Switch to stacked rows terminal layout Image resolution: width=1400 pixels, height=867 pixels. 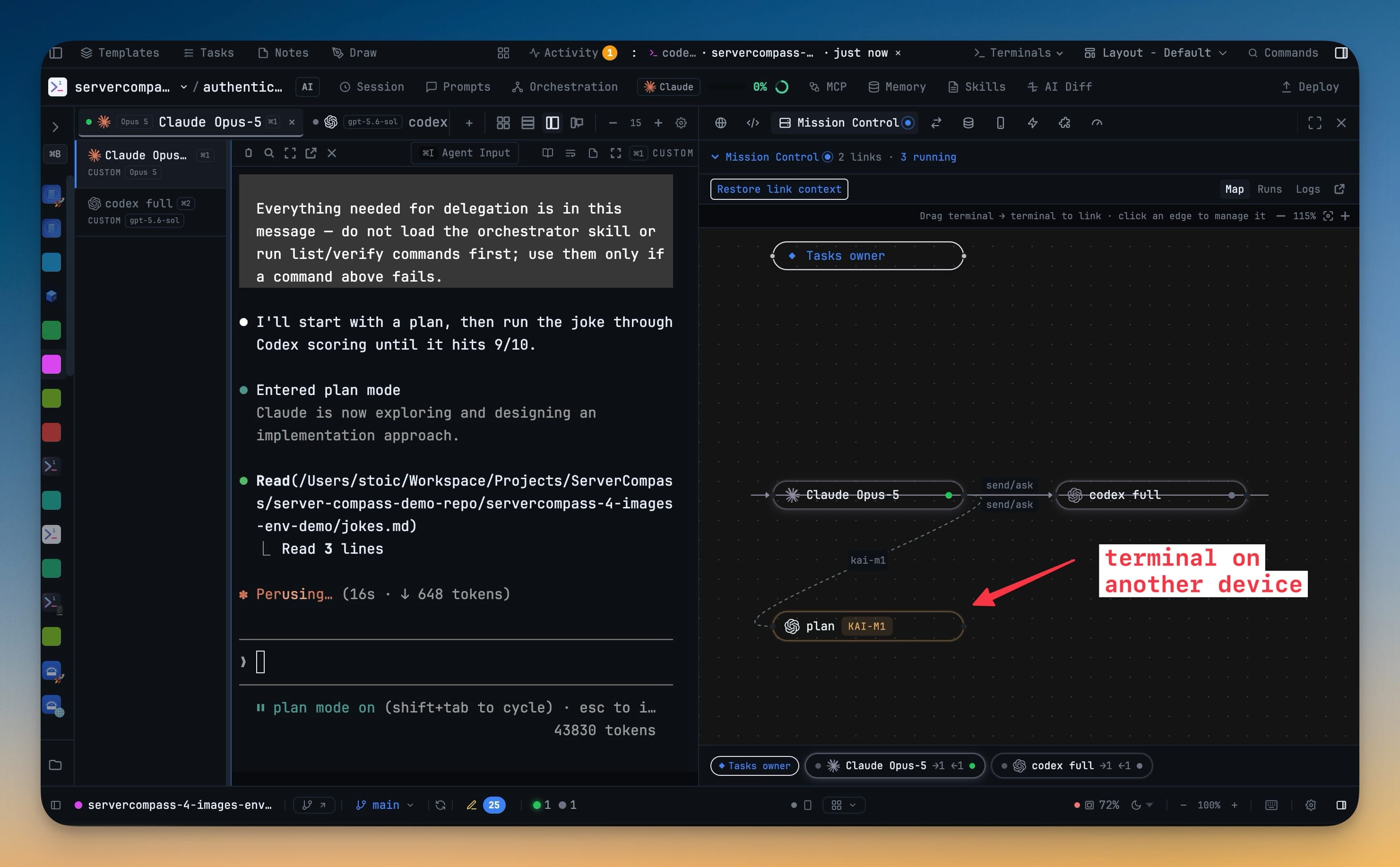pyautogui.click(x=527, y=123)
